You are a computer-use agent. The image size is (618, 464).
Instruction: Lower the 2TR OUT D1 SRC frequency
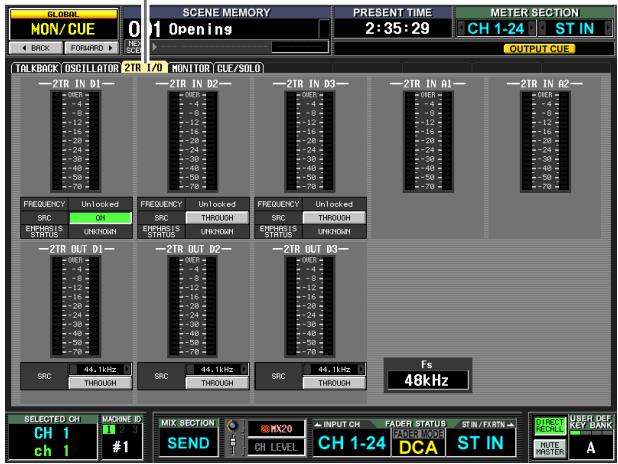(x=73, y=369)
